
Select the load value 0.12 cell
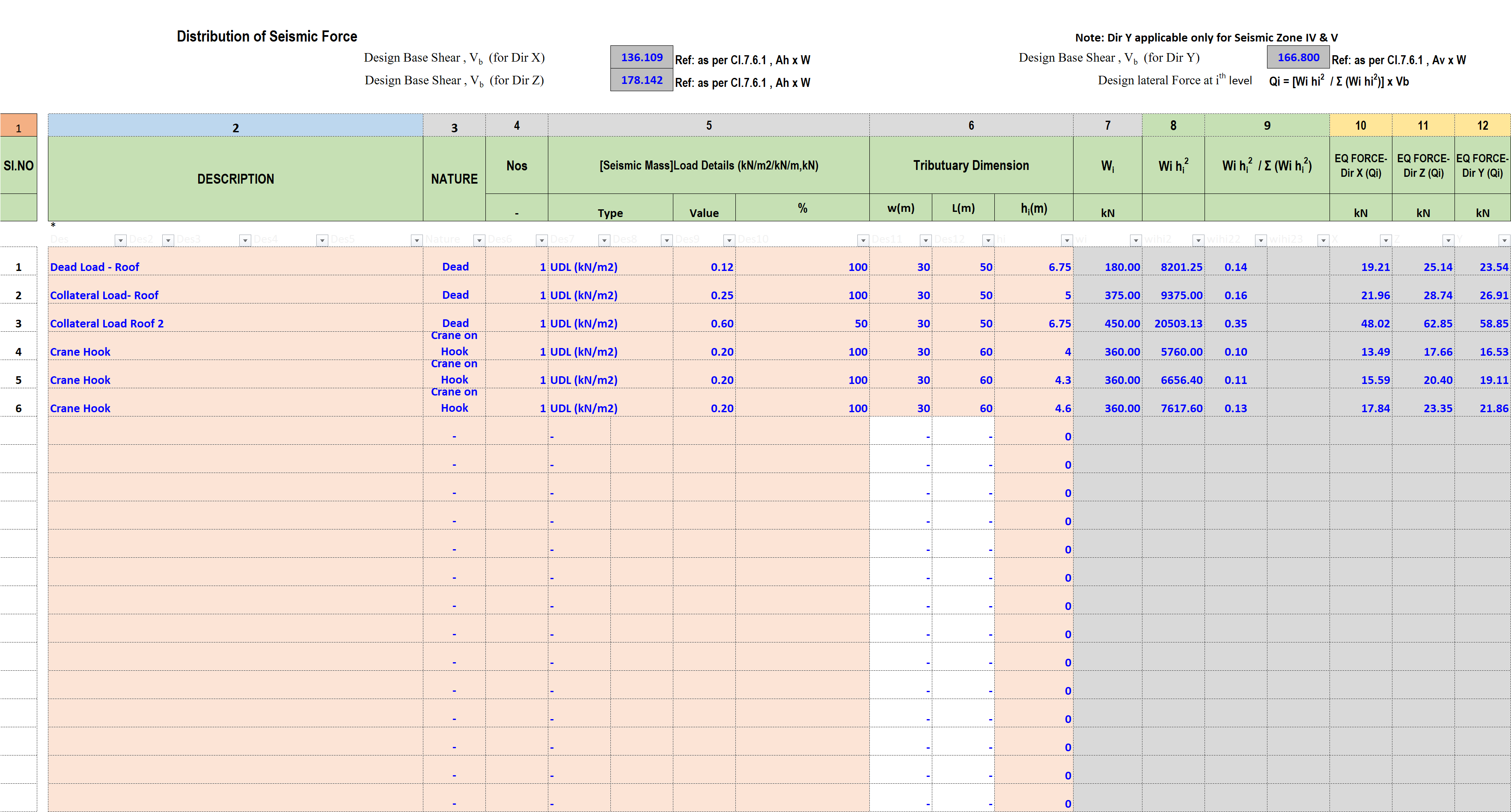point(704,261)
